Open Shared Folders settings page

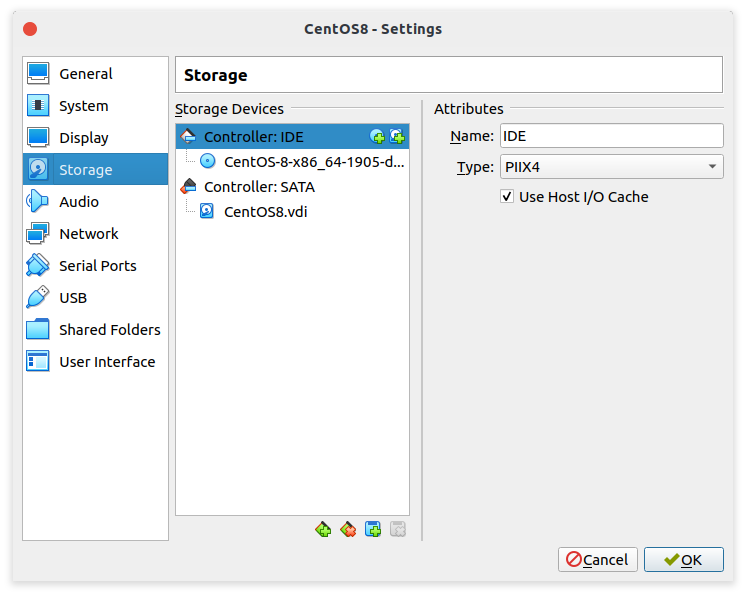coord(95,330)
